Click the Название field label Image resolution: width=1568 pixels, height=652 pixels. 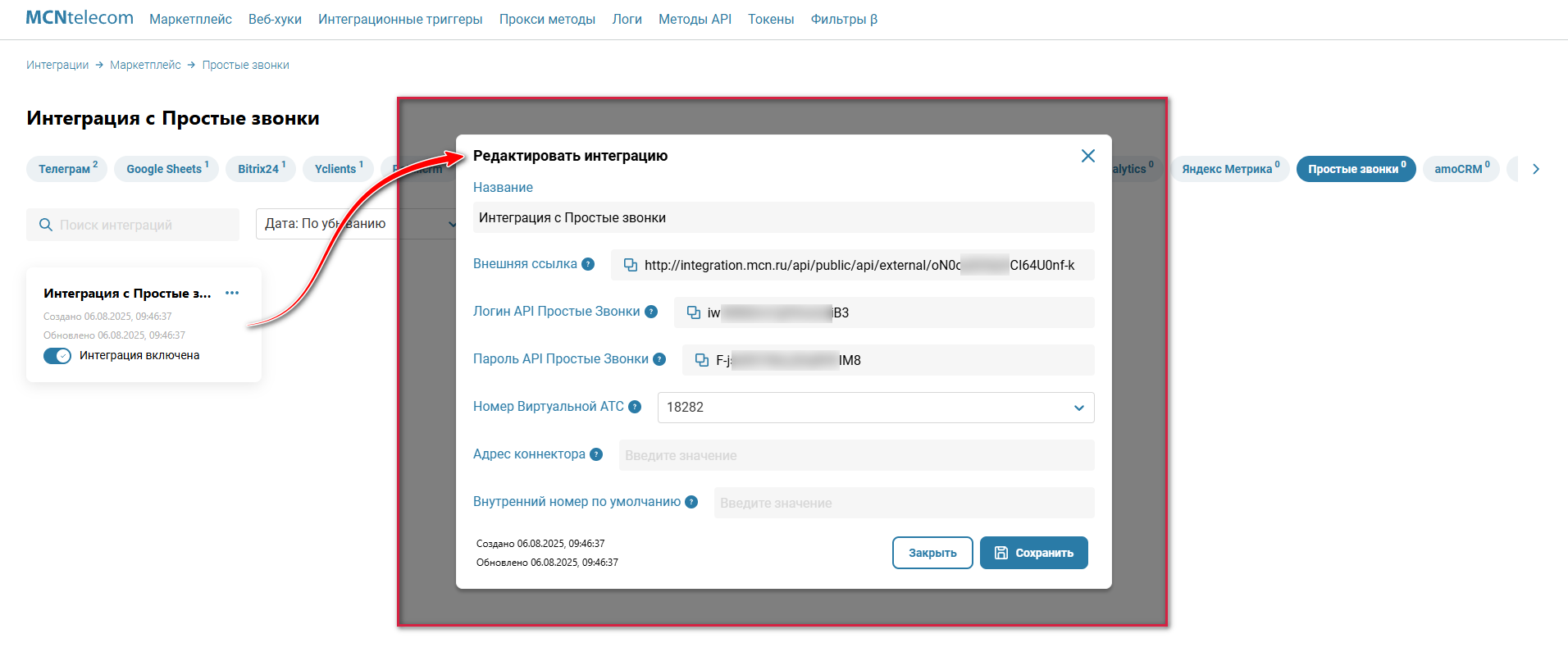point(503,187)
